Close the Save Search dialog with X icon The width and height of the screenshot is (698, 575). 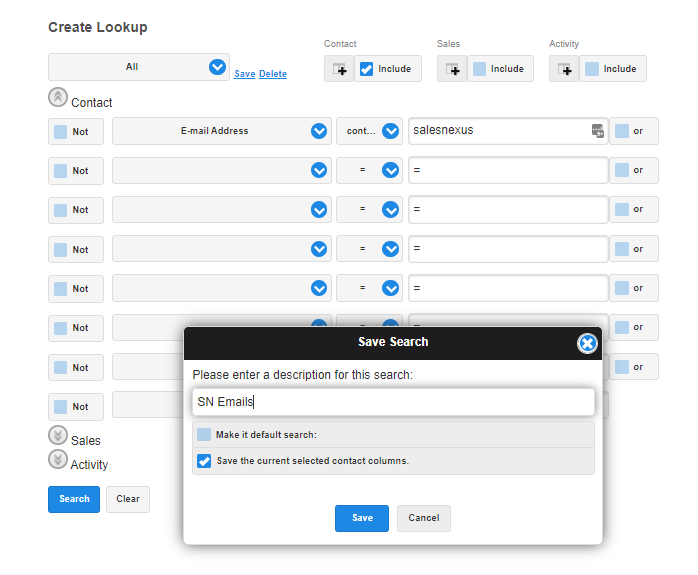[587, 343]
